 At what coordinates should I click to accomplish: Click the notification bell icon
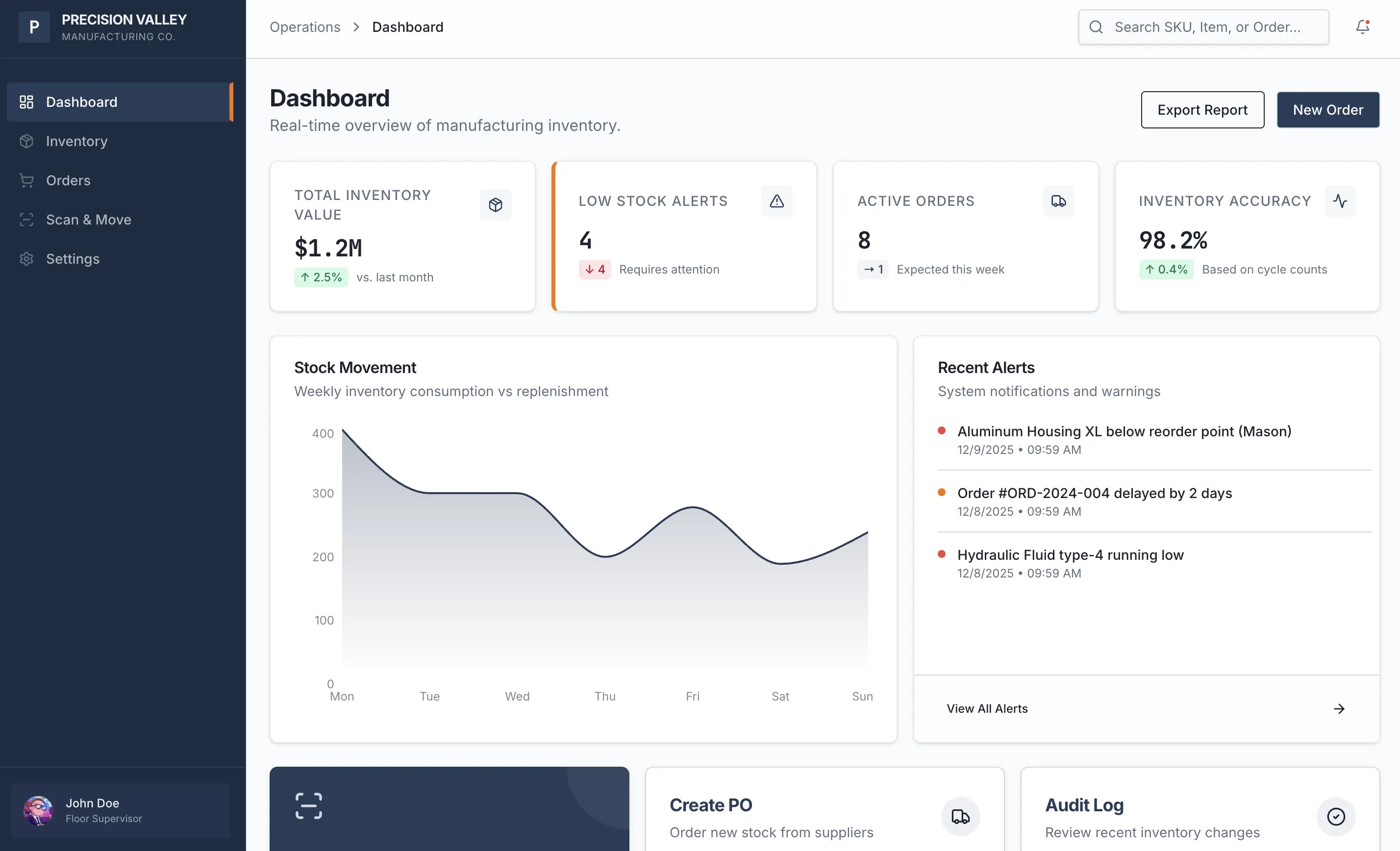pyautogui.click(x=1363, y=26)
